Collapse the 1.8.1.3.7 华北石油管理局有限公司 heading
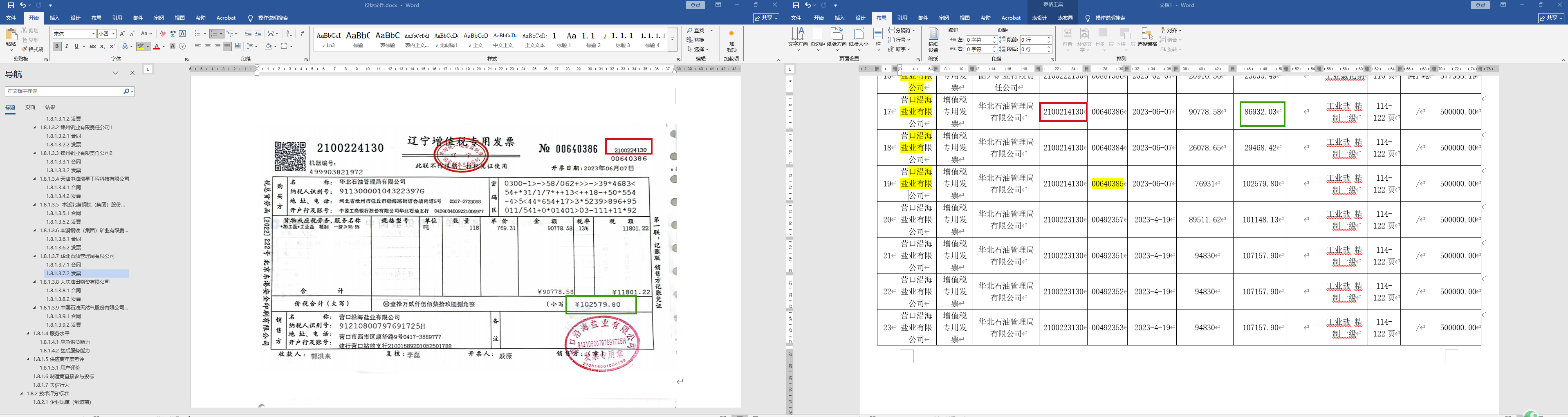This screenshot has width=1568, height=417. (x=35, y=256)
